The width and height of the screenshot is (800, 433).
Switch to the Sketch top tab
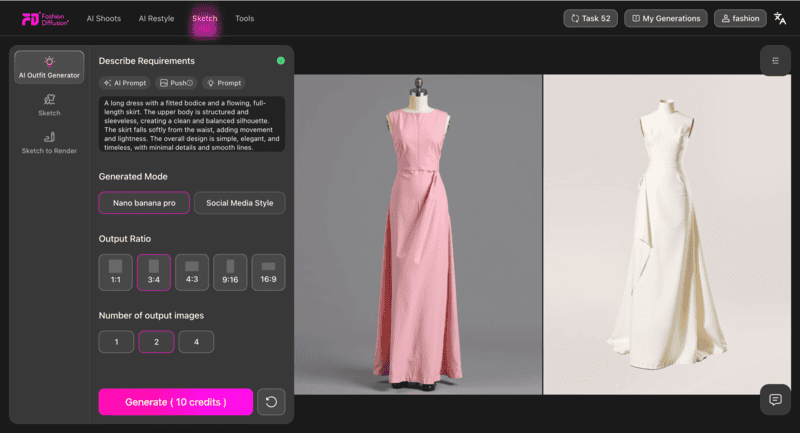point(205,18)
